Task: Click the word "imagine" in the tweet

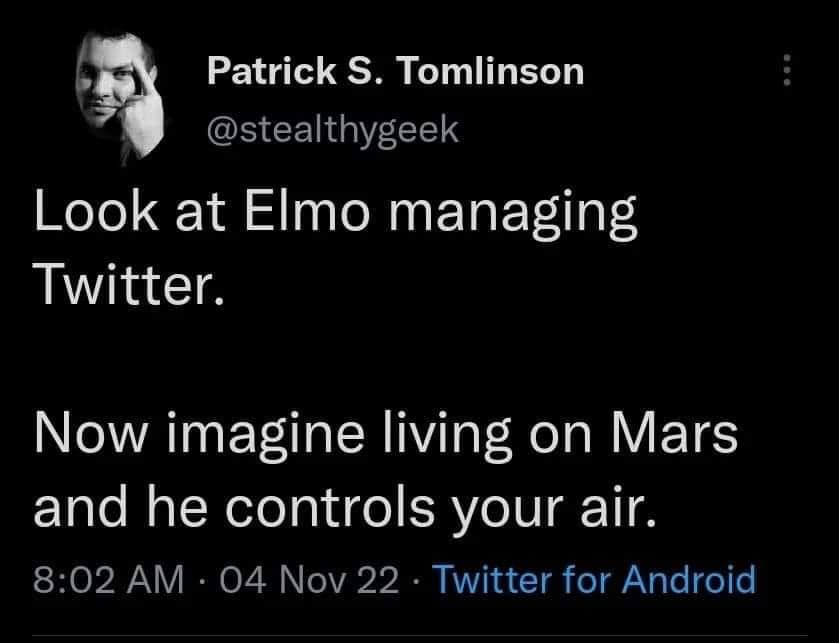Action: [266, 436]
